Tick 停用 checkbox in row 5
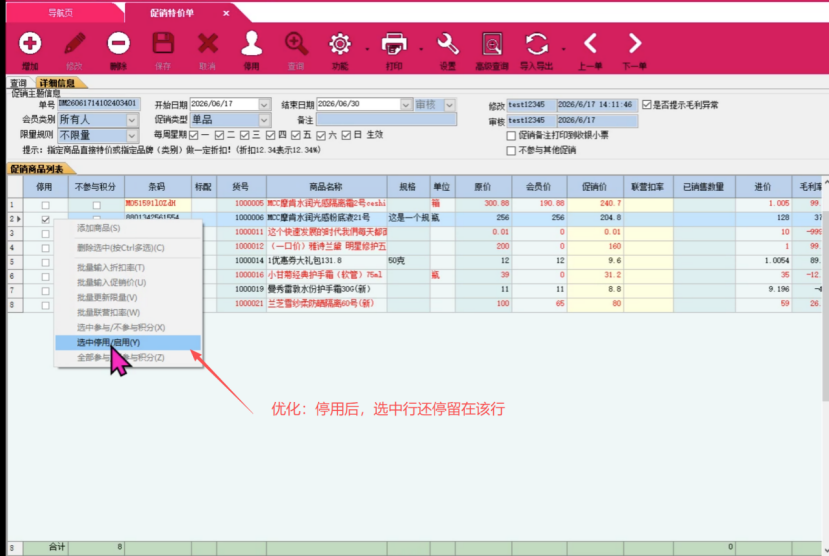Screen dimensions: 829x556 click(x=45, y=262)
